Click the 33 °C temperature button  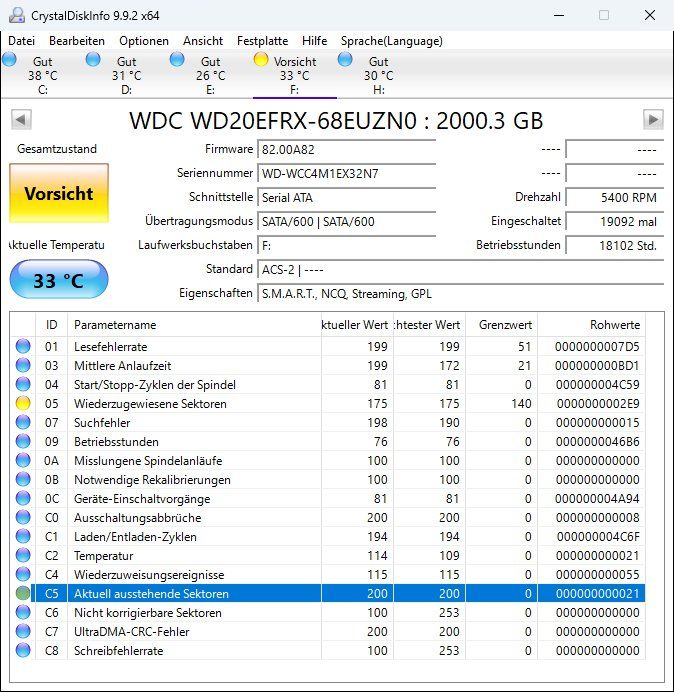click(59, 279)
